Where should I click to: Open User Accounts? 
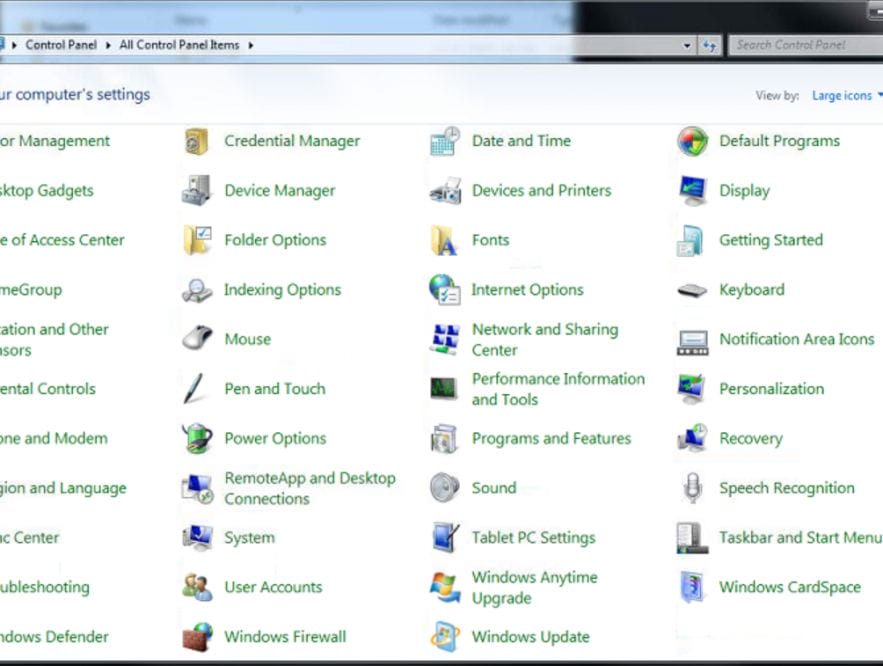[273, 587]
